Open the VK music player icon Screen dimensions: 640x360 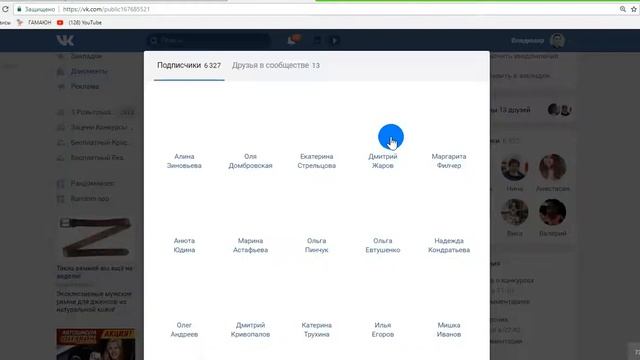coord(317,40)
